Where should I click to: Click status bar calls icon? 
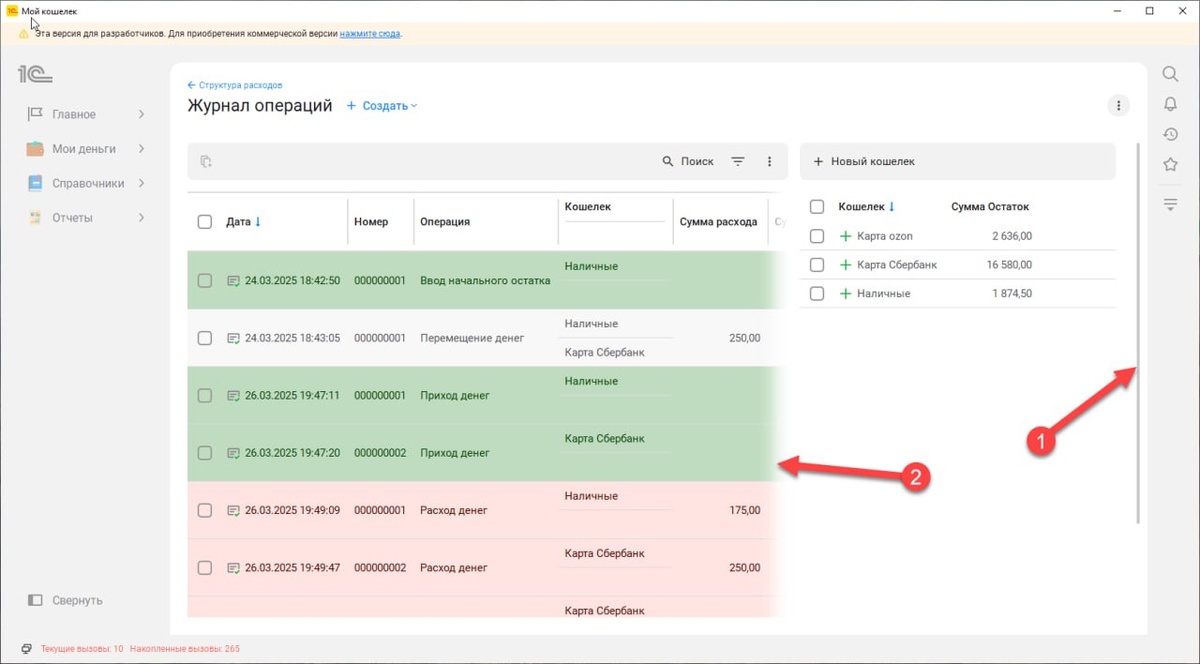point(26,649)
